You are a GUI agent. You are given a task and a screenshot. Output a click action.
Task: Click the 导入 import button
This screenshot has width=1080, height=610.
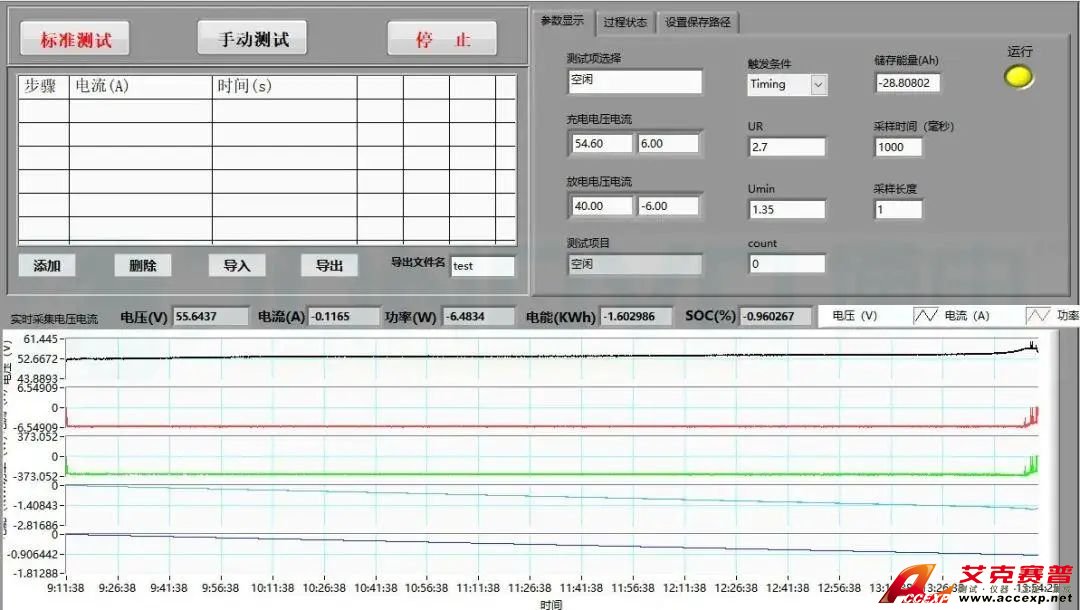[x=237, y=265]
